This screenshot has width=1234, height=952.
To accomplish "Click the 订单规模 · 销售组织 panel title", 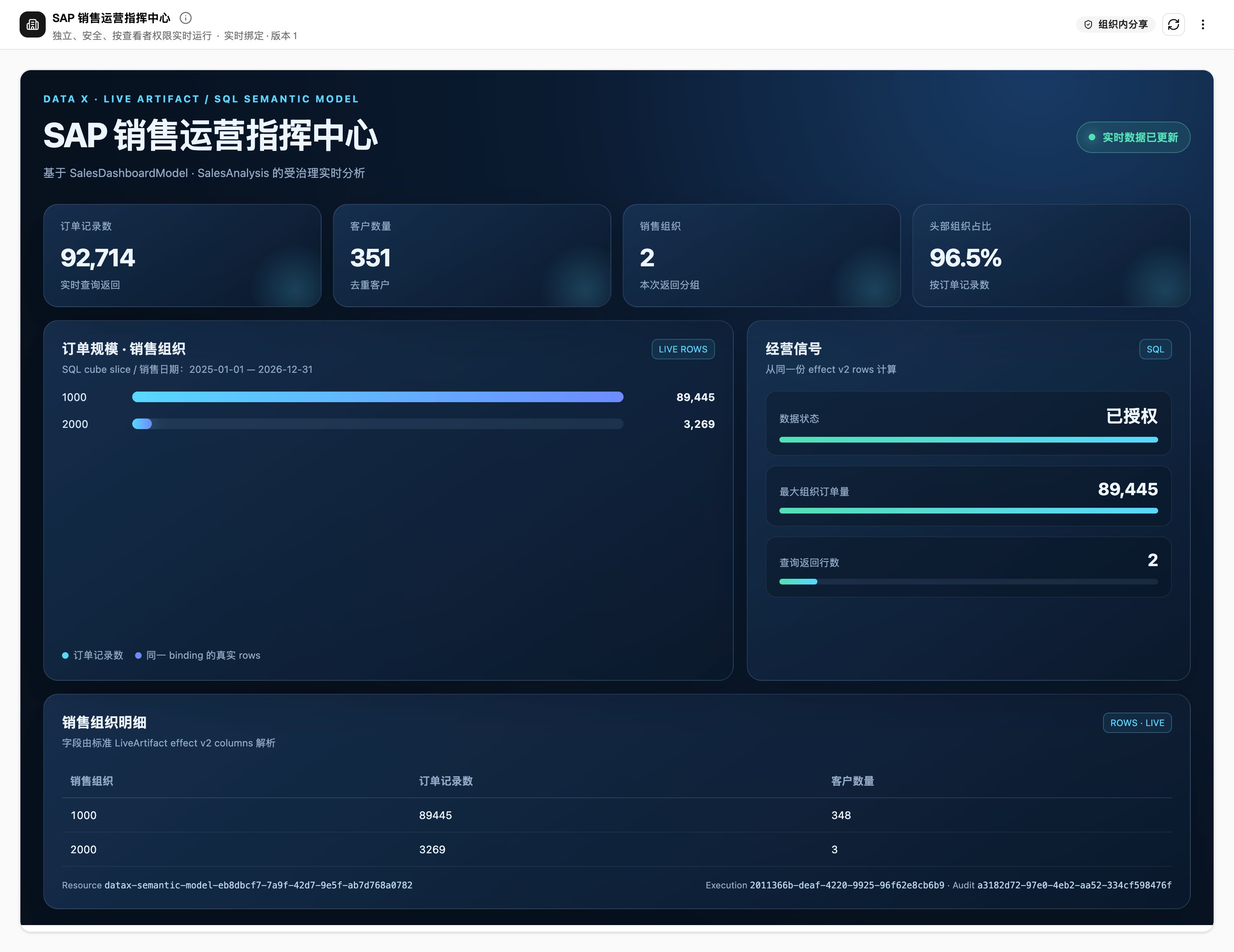I will pyautogui.click(x=124, y=349).
